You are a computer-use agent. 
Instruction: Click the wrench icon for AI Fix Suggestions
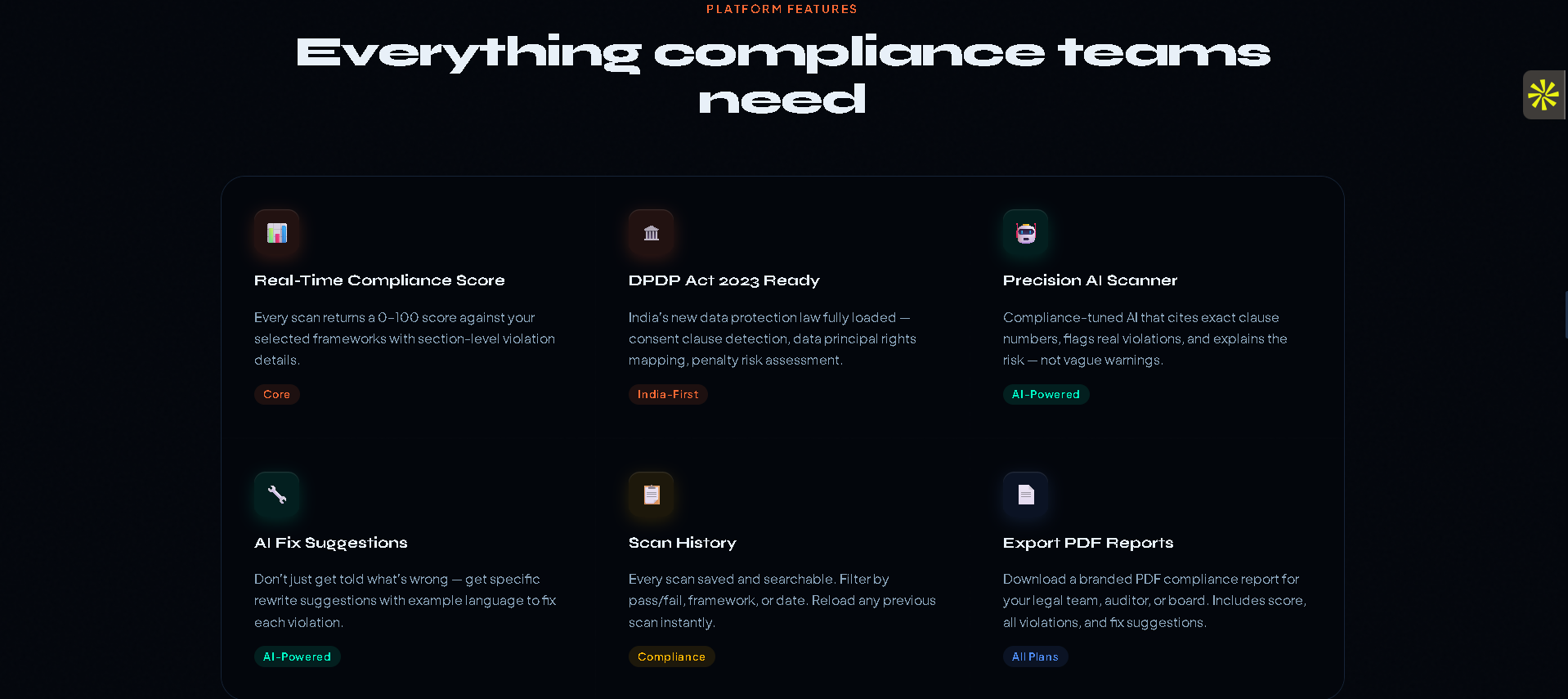coord(276,495)
